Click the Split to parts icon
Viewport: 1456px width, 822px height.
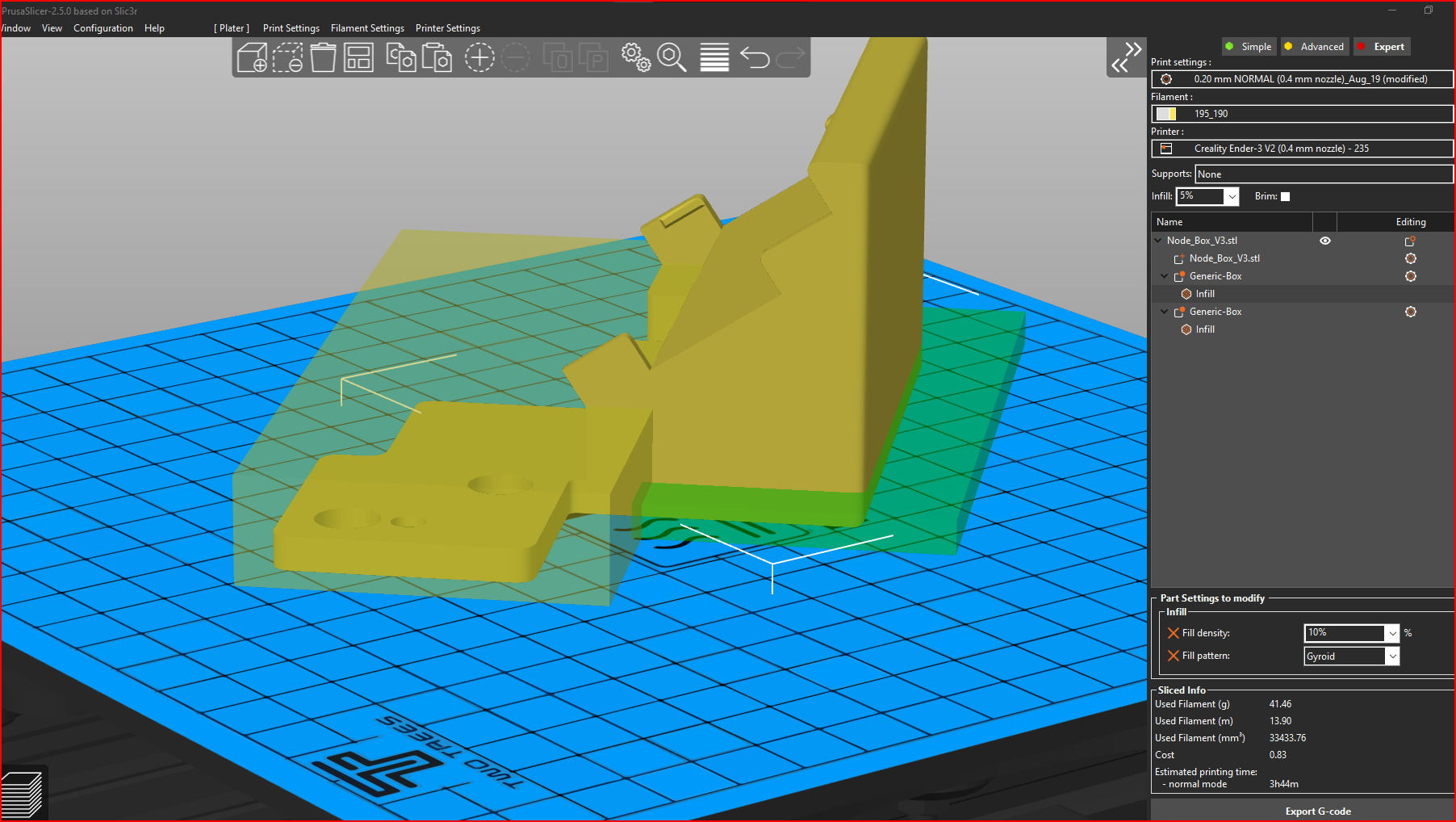tap(593, 58)
